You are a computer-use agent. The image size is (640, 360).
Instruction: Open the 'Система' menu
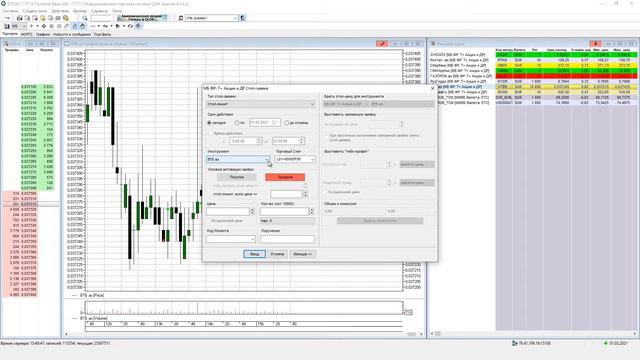click(x=10, y=11)
